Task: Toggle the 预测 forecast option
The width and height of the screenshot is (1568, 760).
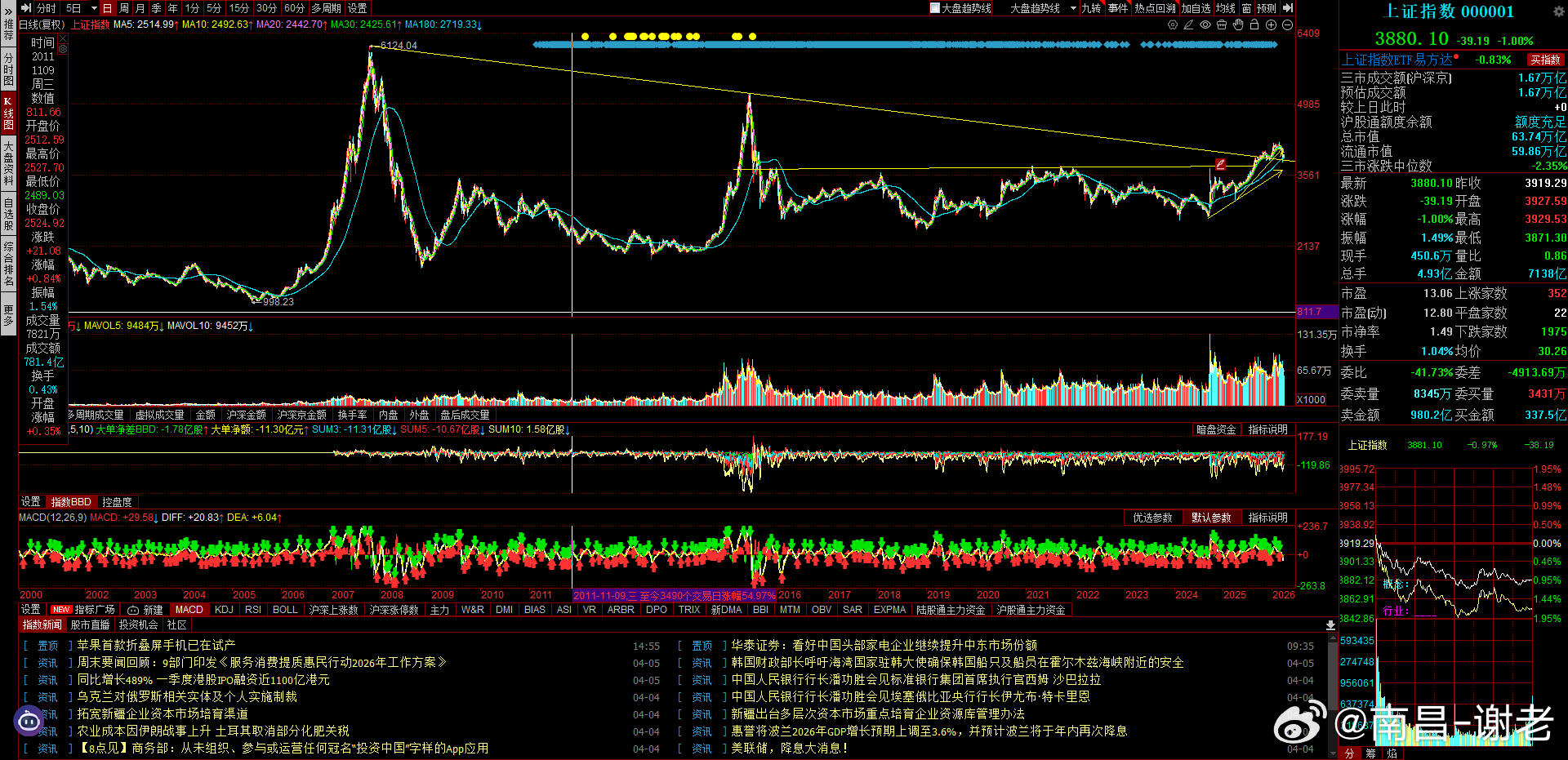Action: pos(1267,8)
